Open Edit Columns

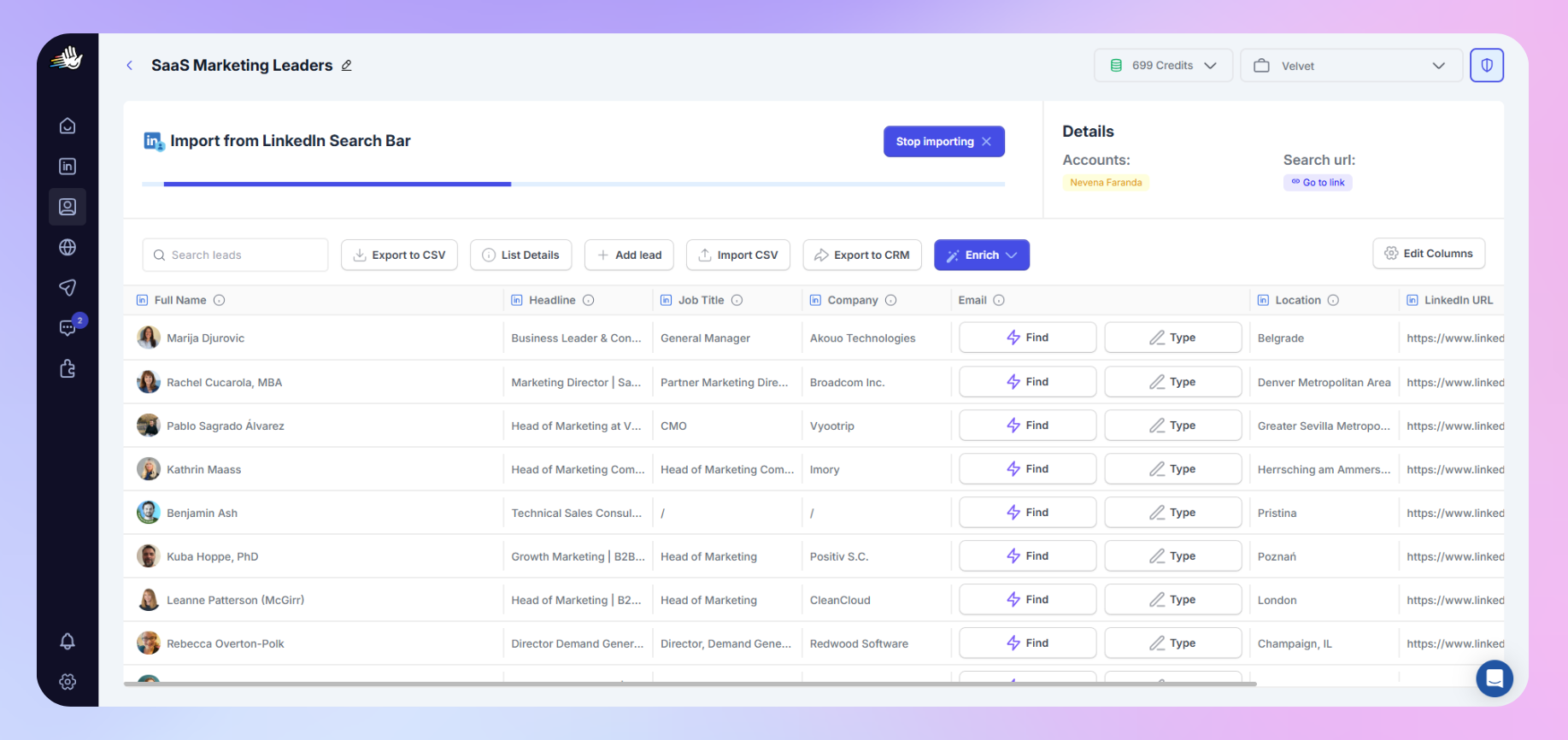(x=1429, y=253)
